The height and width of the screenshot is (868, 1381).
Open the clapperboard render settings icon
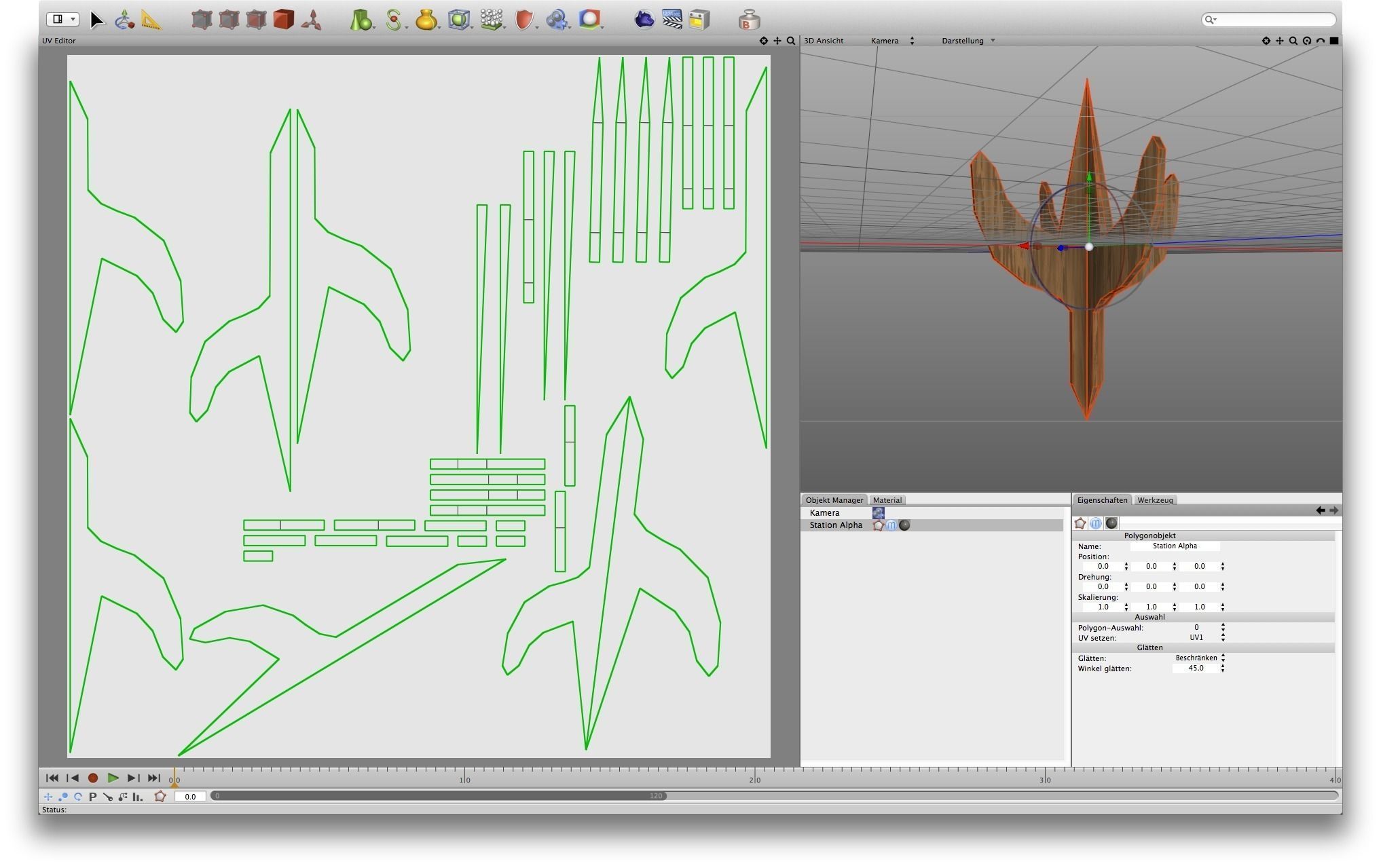(671, 20)
